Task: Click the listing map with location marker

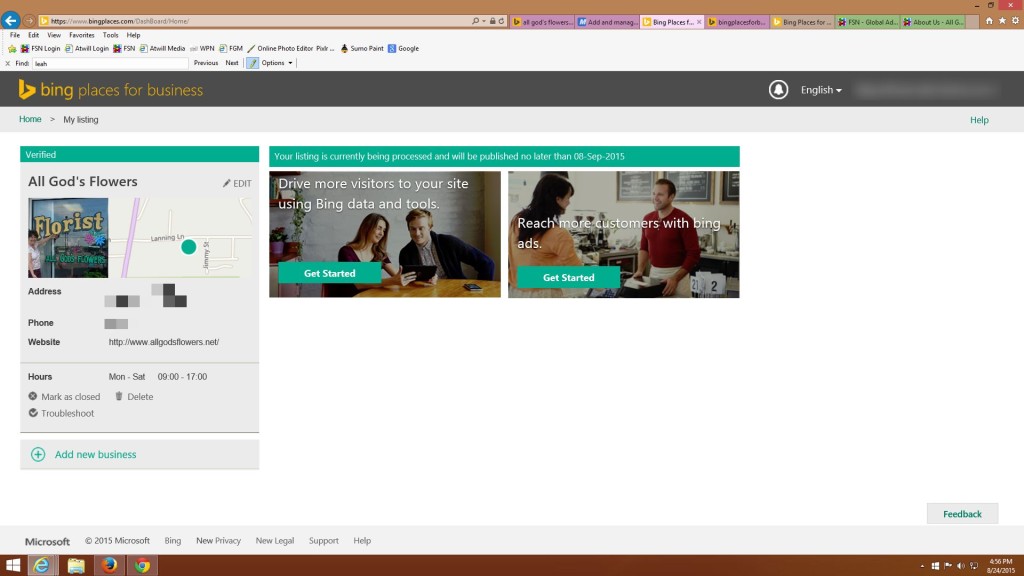Action: point(181,238)
